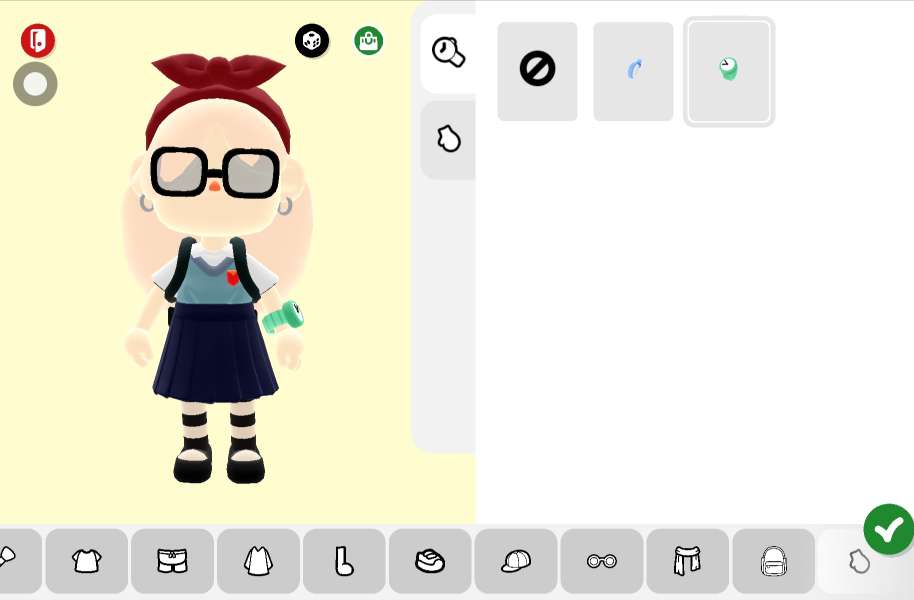Image resolution: width=914 pixels, height=600 pixels.
Task: Choose the blue bracelet item
Action: coord(634,72)
